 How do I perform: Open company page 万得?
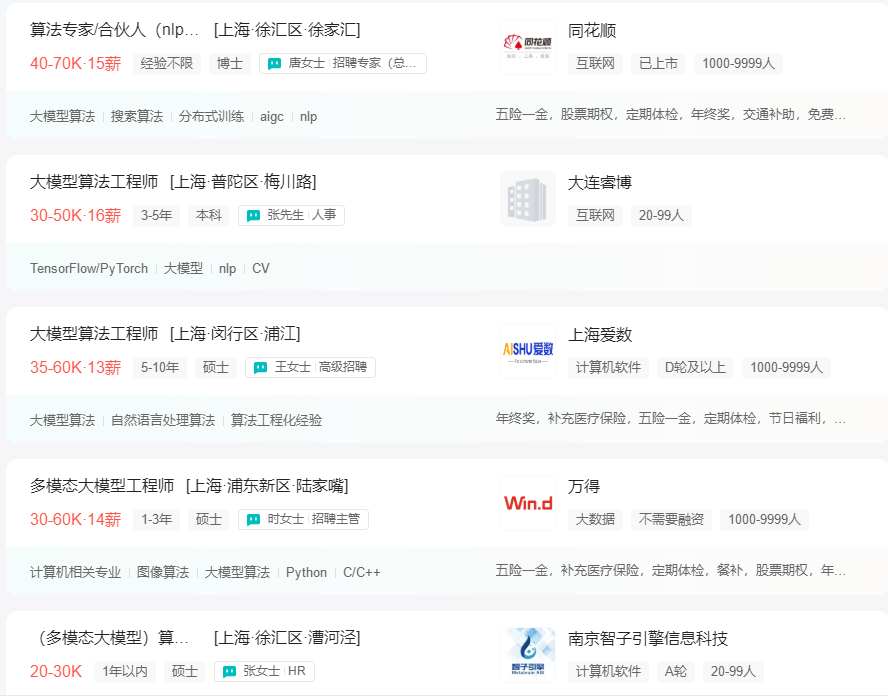point(584,486)
